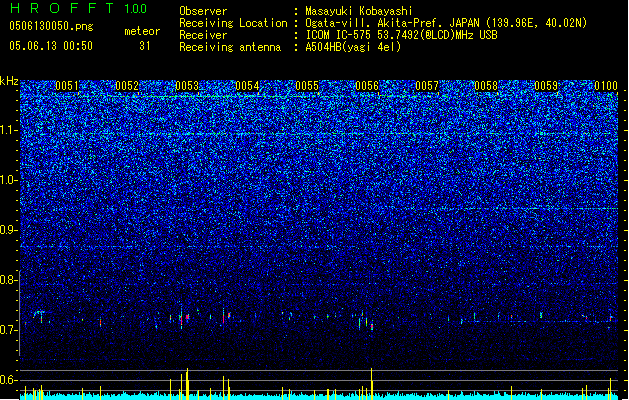Click the Observer label

(203, 11)
